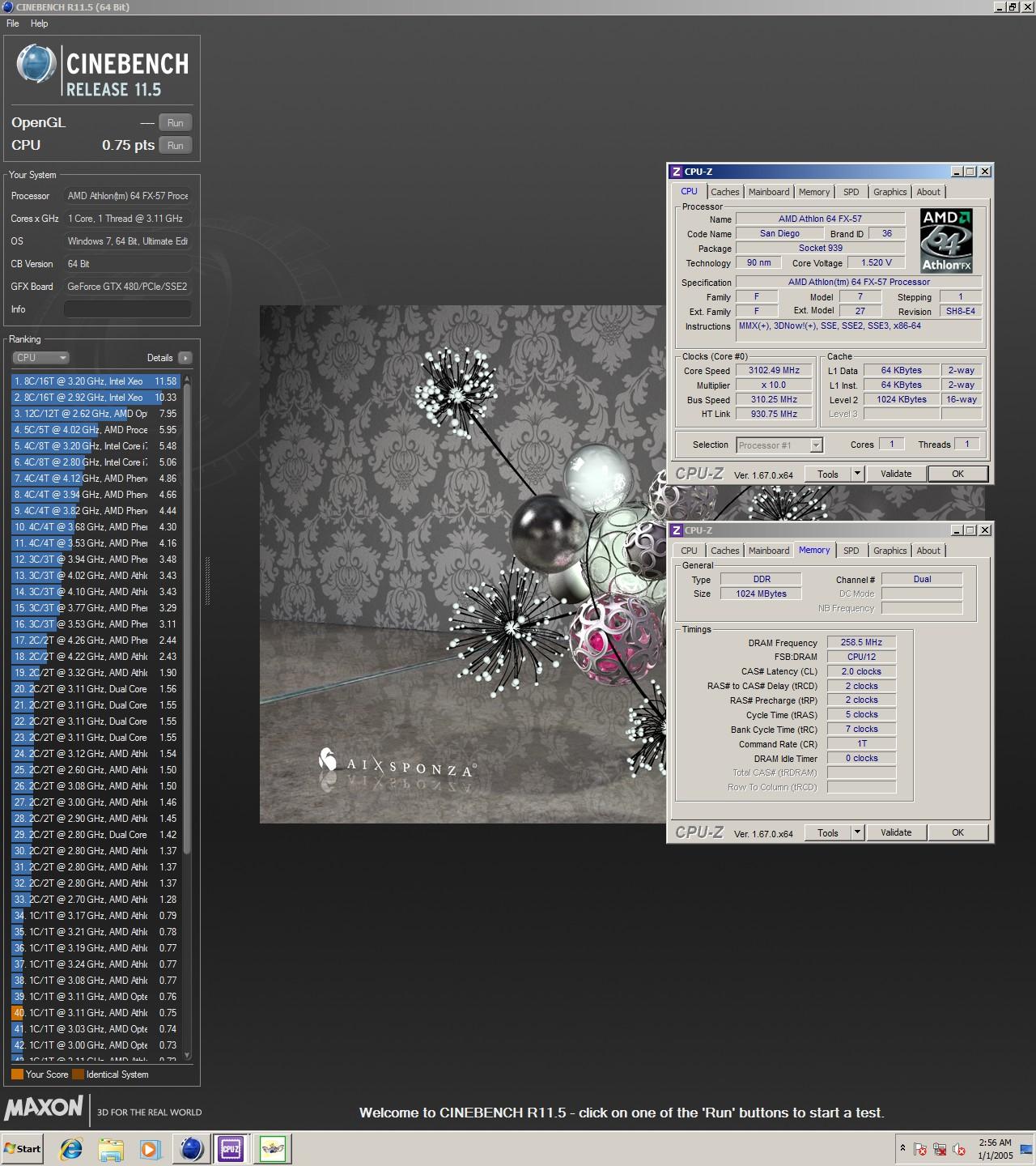
Task: Open Tools dropdown arrow in upper CPU-Z
Action: click(x=858, y=474)
